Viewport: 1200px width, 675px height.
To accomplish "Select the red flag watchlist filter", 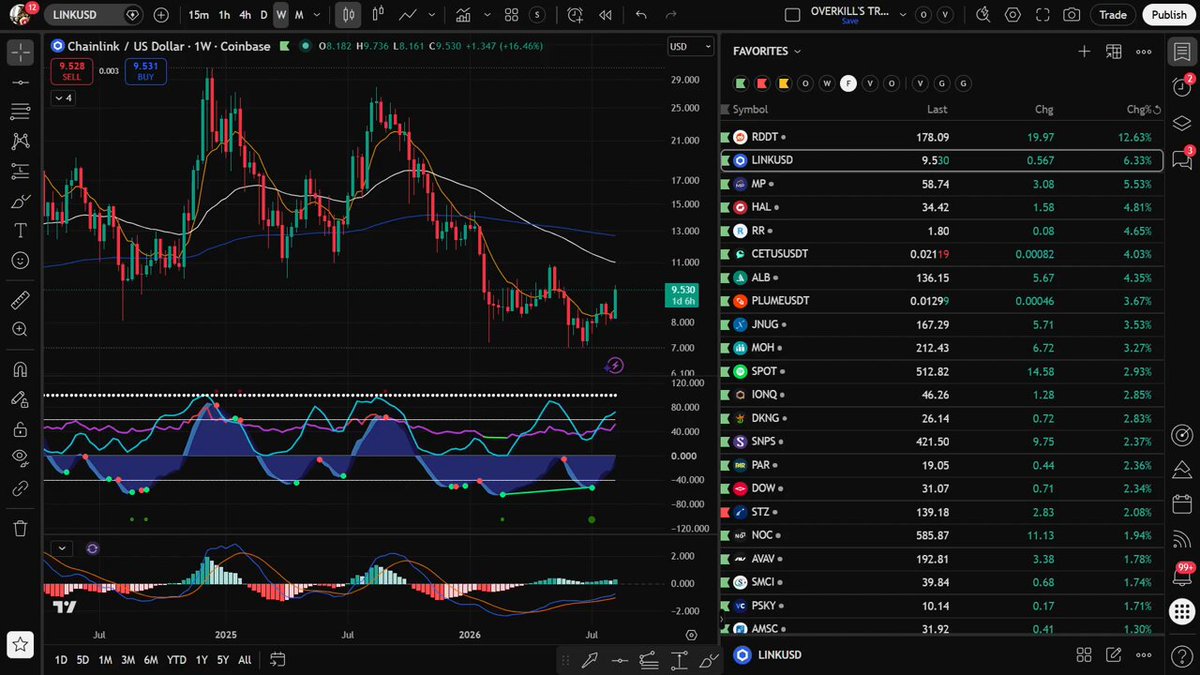I will pos(762,83).
